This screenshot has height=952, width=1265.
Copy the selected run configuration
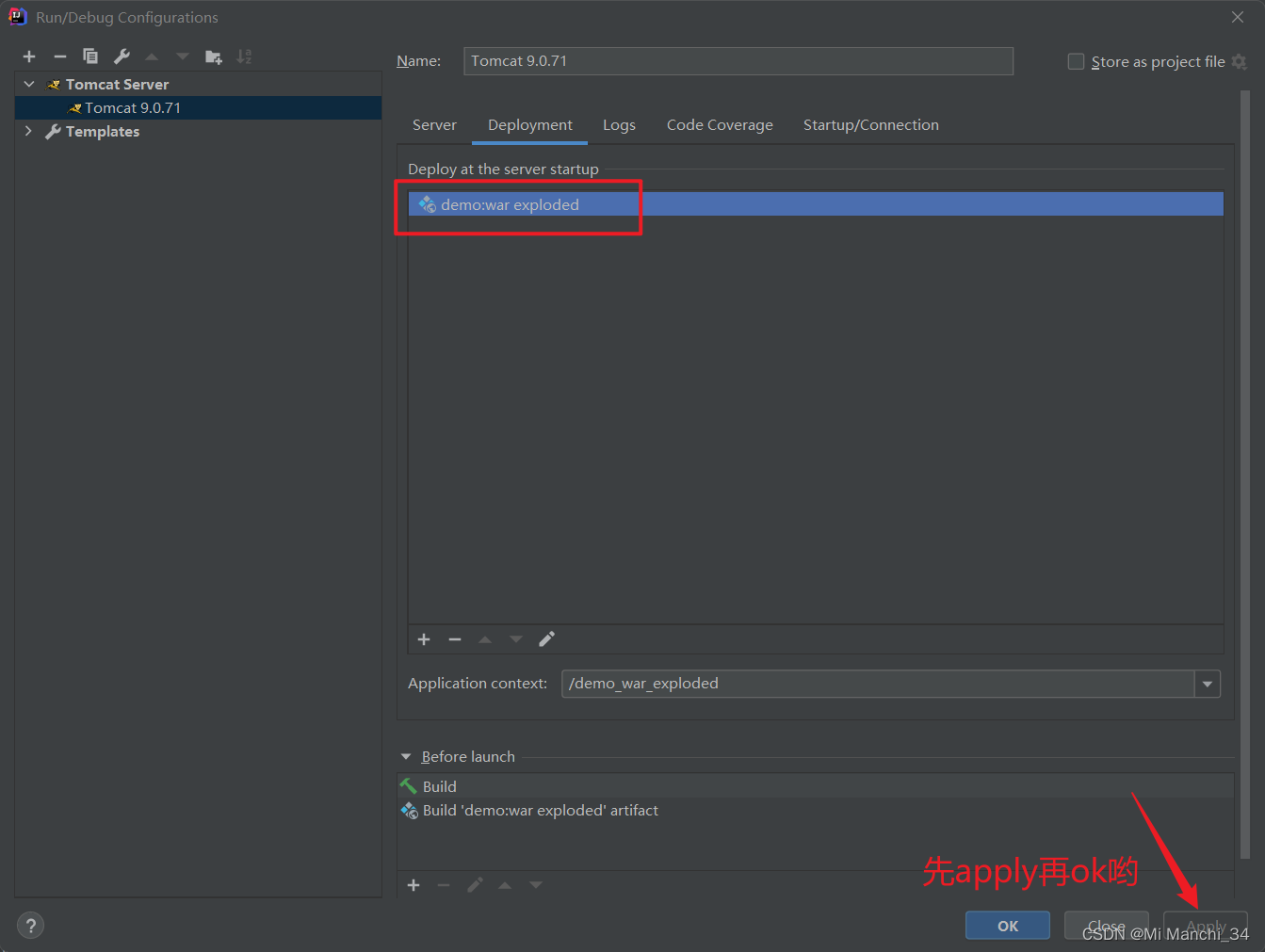(x=90, y=56)
